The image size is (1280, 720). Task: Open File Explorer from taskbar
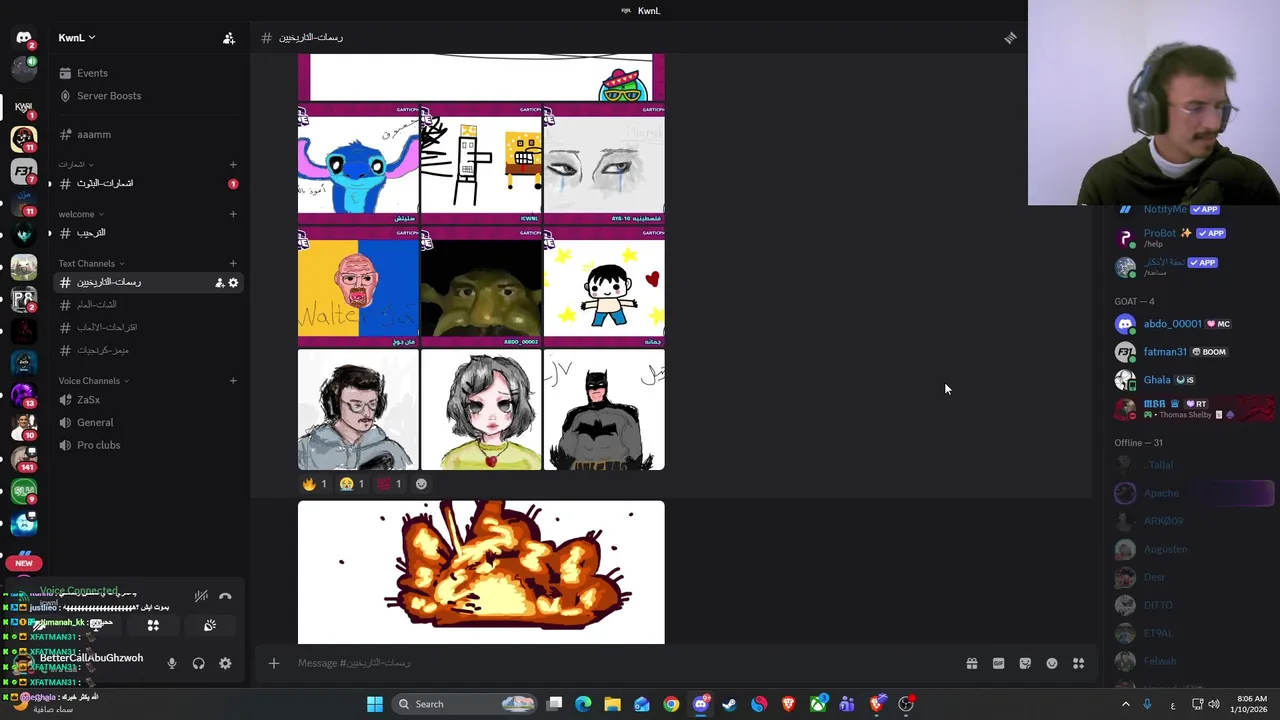(612, 704)
